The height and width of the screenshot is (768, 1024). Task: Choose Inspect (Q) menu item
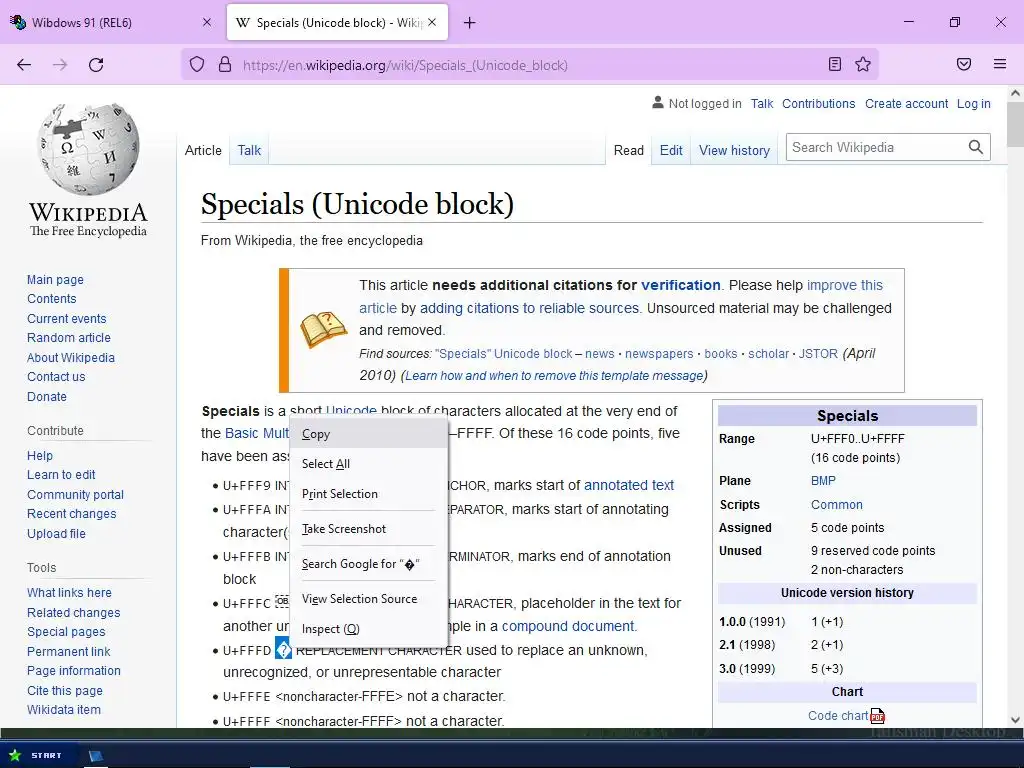[x=368, y=629]
